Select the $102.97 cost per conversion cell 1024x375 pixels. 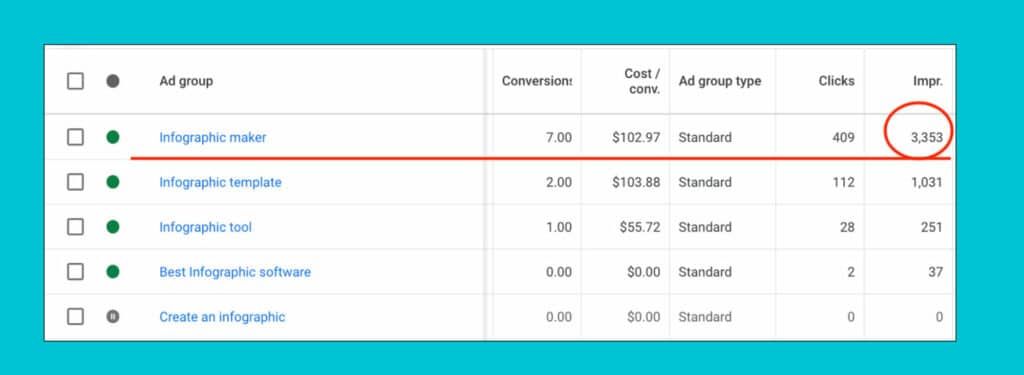(x=636, y=138)
